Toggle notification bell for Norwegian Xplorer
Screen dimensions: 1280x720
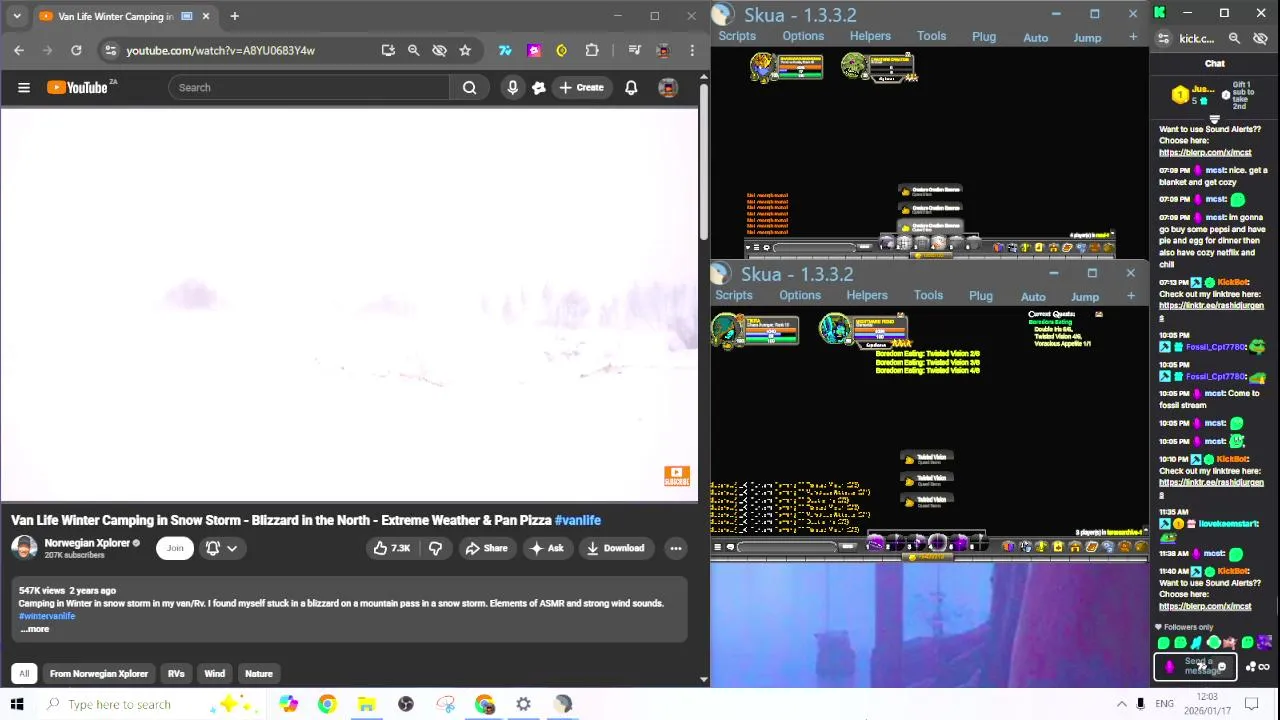coord(212,548)
